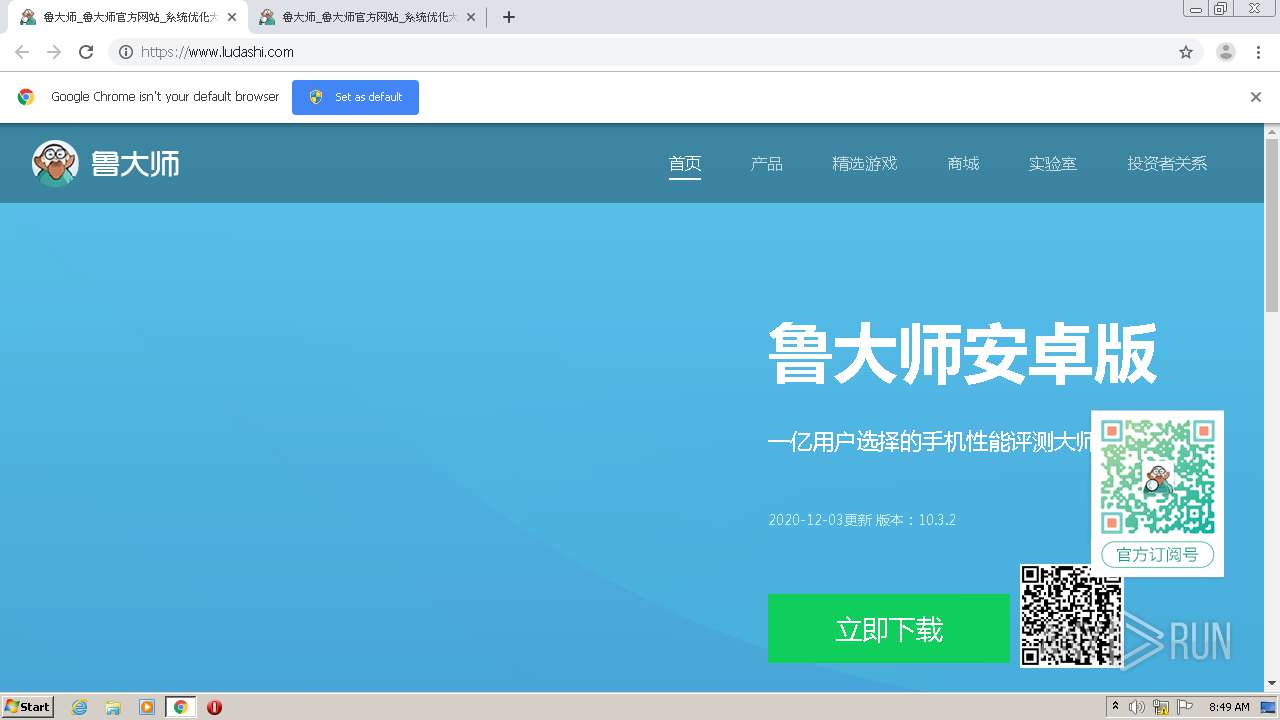Click the 官方订阅号 label

[1158, 555]
